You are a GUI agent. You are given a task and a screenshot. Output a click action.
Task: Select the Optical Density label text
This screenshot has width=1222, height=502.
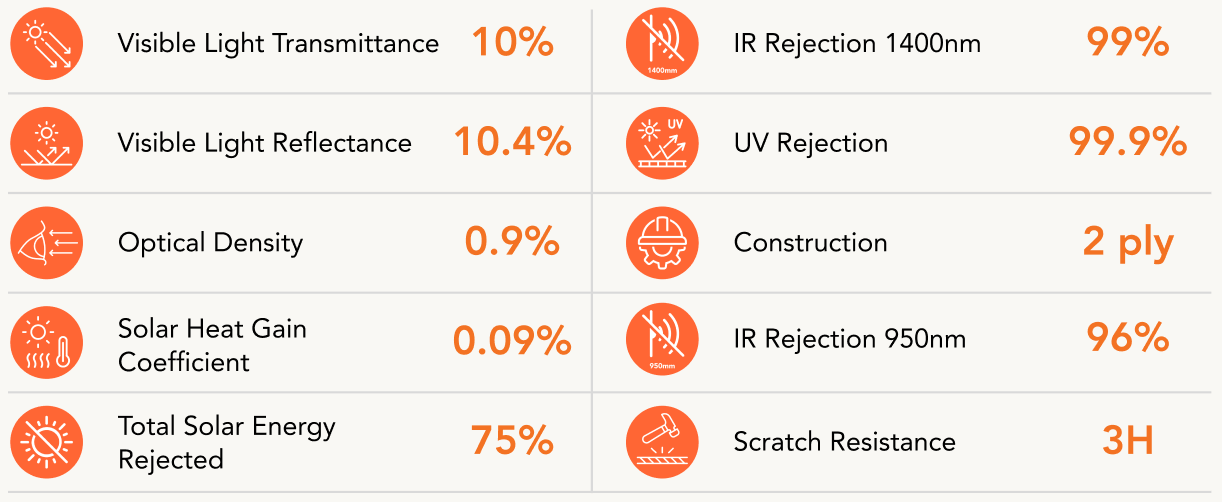pyautogui.click(x=210, y=243)
